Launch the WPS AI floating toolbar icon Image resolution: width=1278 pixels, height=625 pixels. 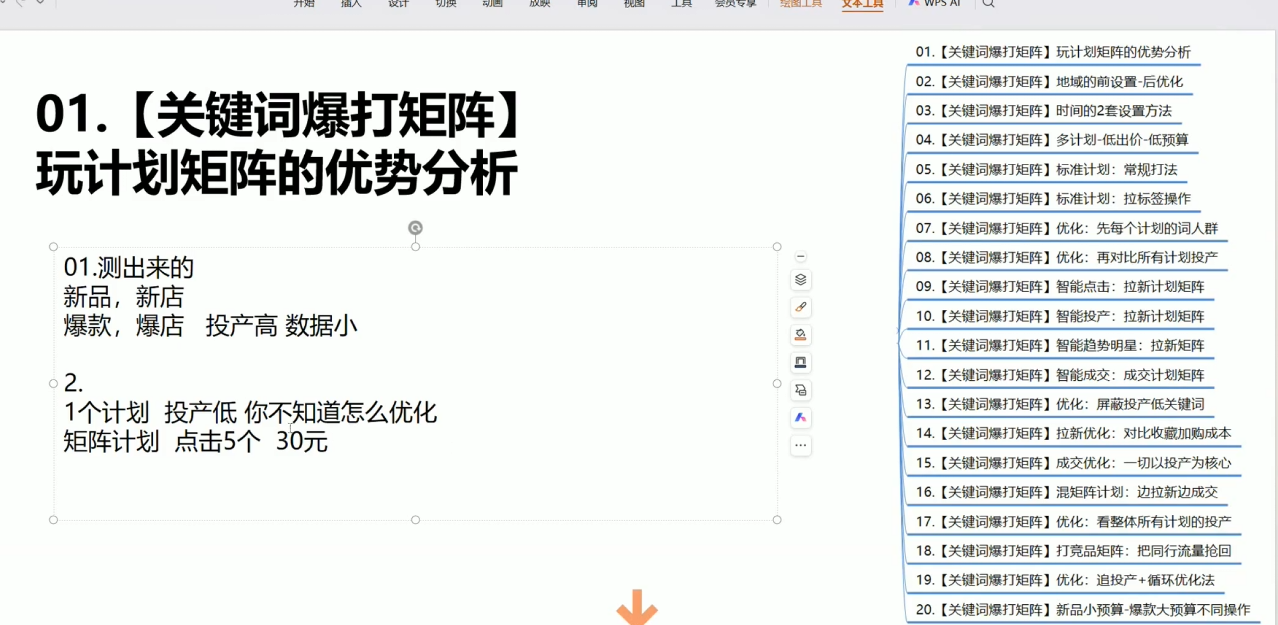[800, 417]
